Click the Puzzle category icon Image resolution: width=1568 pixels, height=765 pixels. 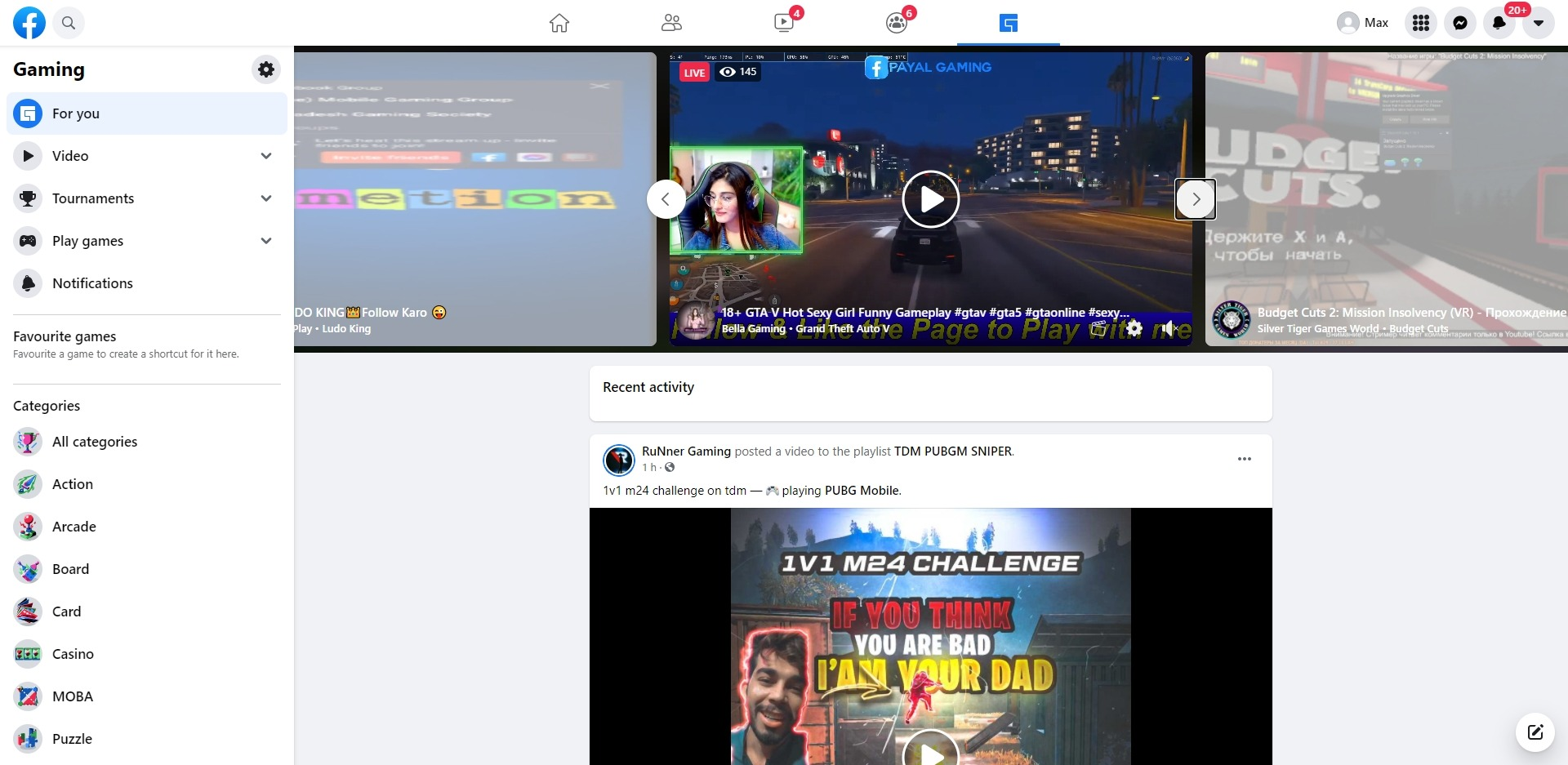[28, 739]
